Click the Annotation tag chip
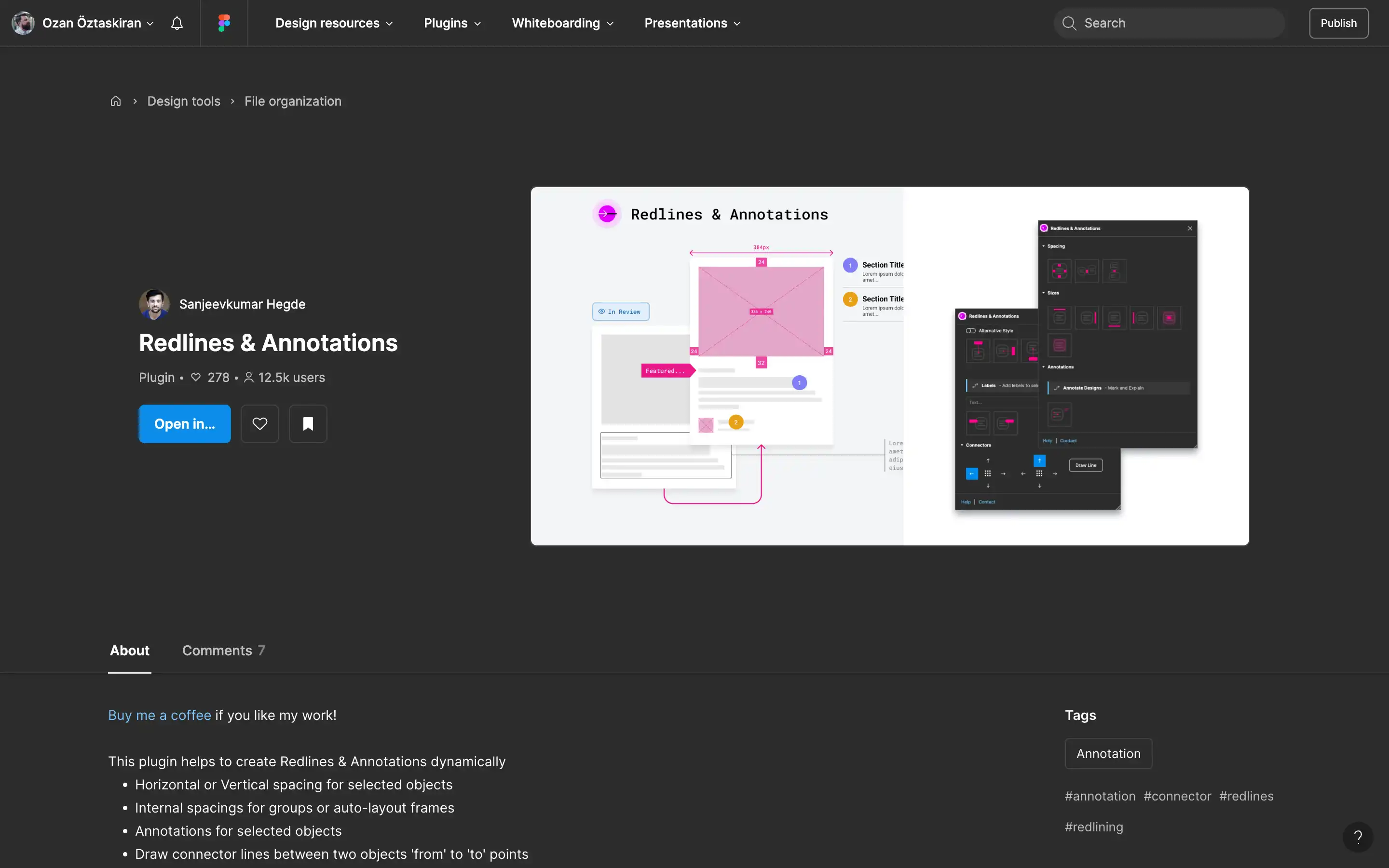The width and height of the screenshot is (1389, 868). click(x=1108, y=754)
